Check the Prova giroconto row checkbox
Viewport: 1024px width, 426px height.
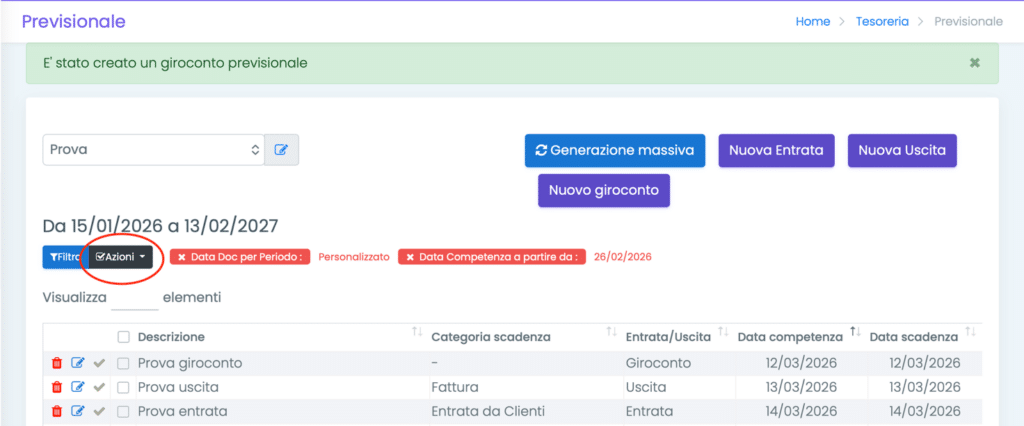tap(124, 362)
